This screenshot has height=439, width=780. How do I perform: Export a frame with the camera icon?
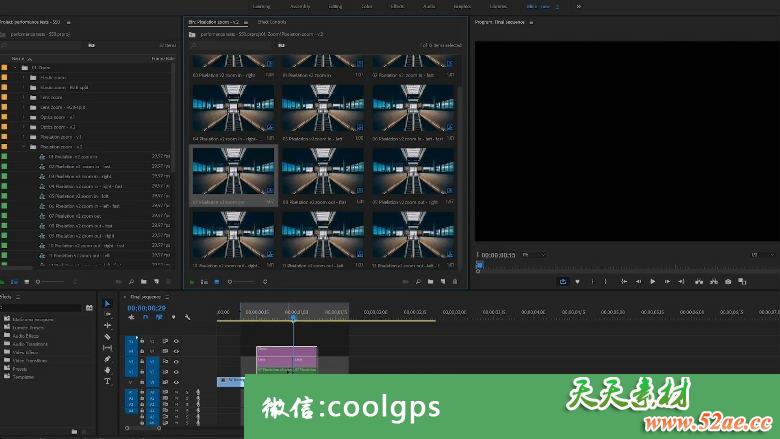(728, 281)
